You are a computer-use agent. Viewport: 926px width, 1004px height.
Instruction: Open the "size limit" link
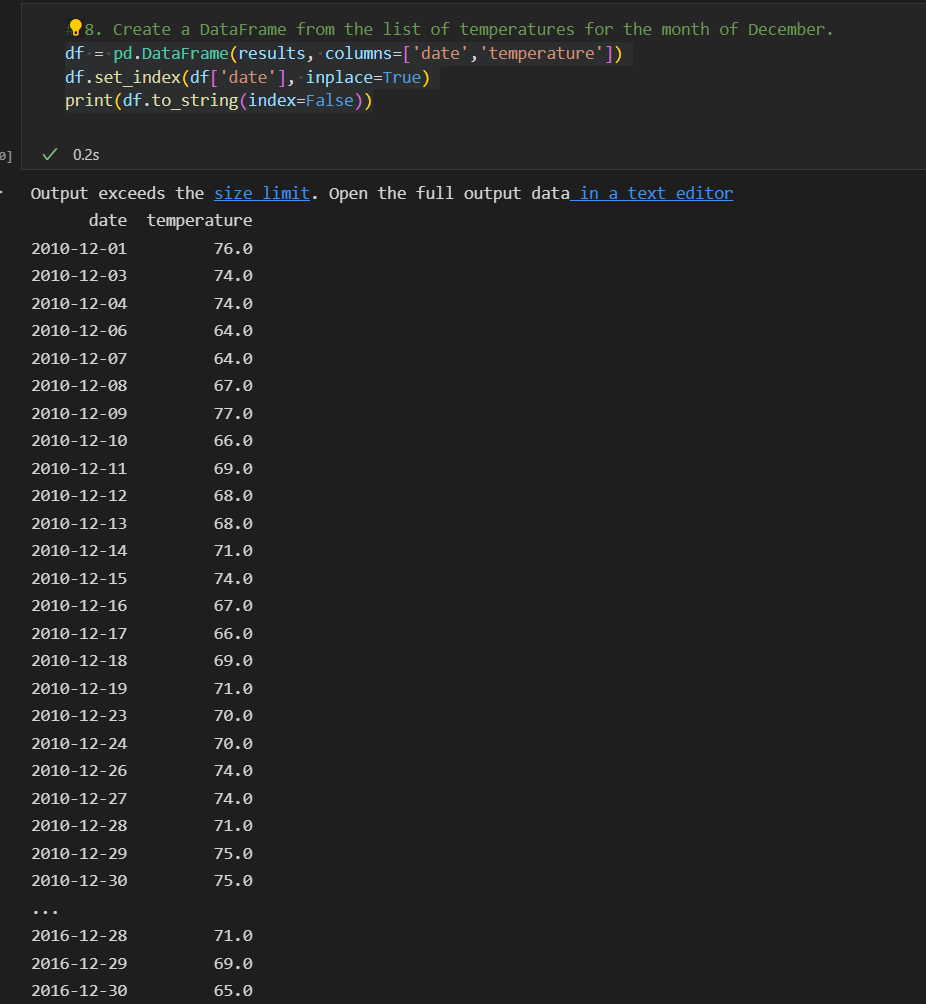(x=261, y=192)
